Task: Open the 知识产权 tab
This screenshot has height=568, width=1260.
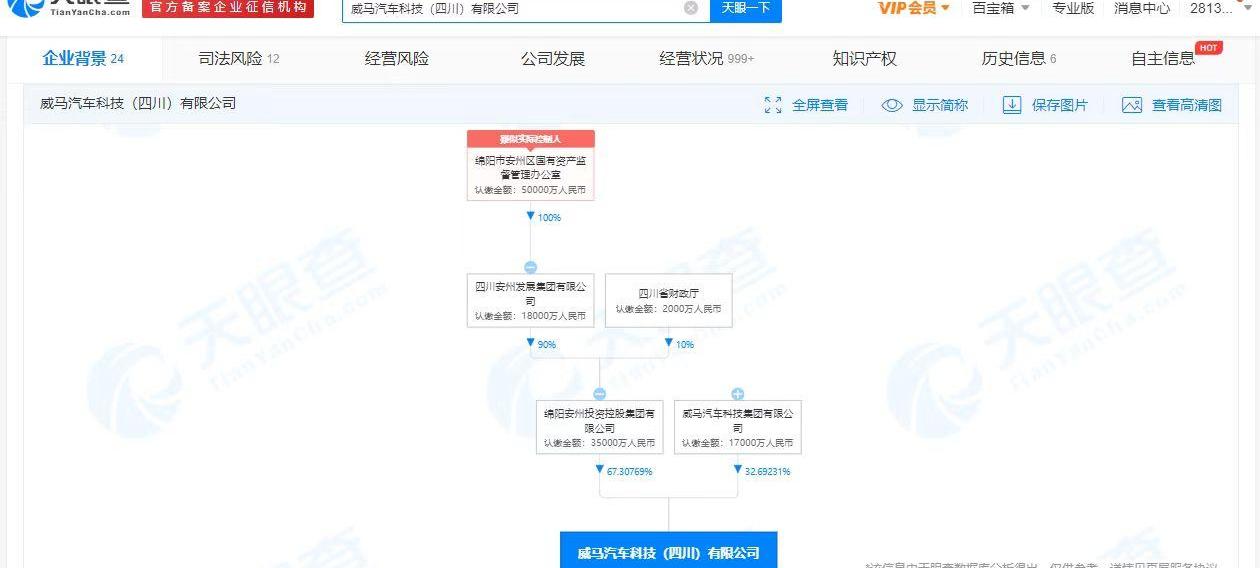Action: (x=864, y=59)
